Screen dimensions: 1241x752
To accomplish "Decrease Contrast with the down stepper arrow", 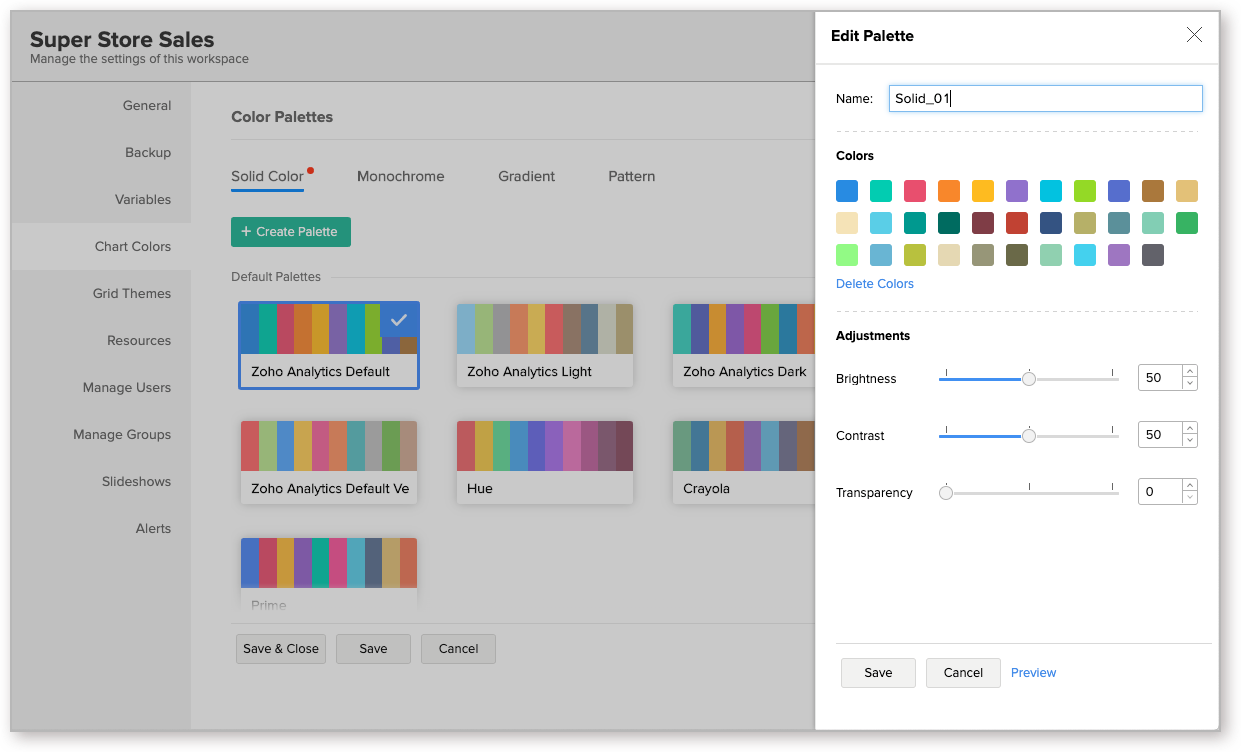I will 1189,441.
